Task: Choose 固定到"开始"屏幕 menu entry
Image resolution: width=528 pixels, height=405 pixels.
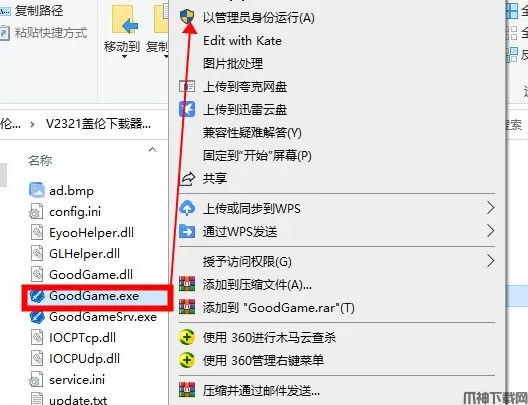Action: pos(257,156)
